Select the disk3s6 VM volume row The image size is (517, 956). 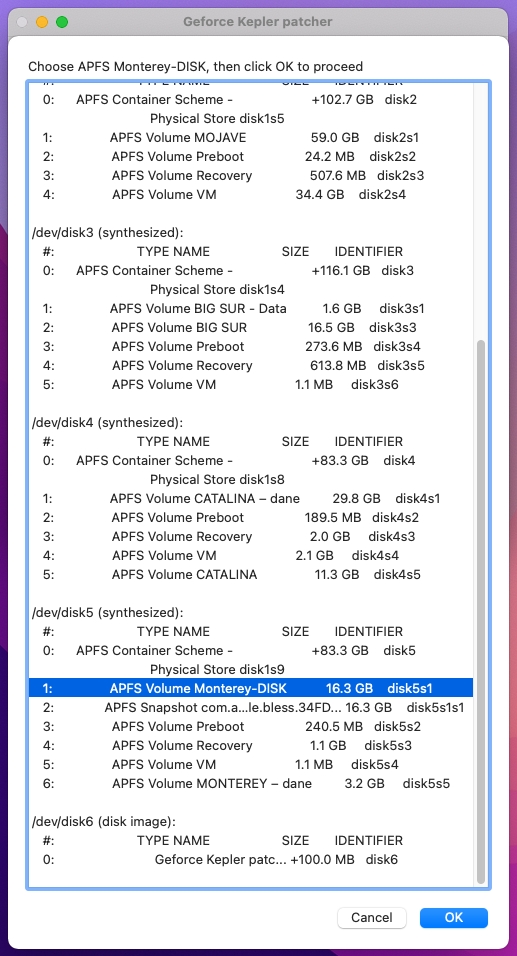[251, 384]
